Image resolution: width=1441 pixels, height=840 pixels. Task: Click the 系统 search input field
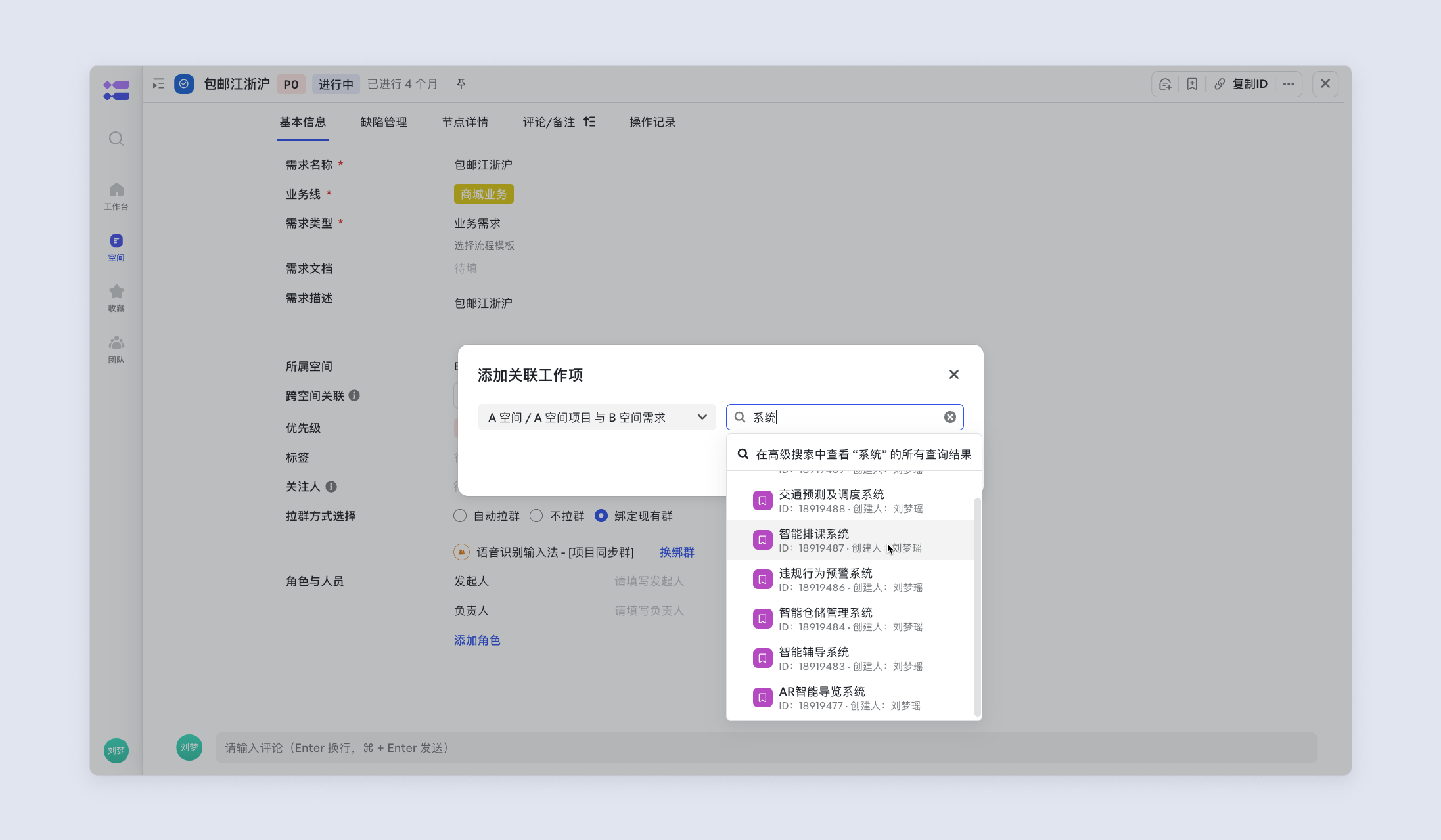[x=845, y=417]
